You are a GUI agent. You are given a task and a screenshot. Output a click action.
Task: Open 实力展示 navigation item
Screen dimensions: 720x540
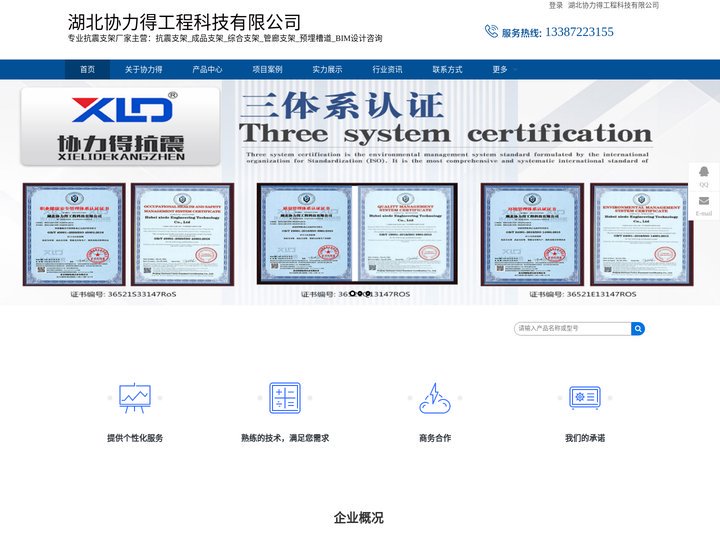click(x=327, y=69)
